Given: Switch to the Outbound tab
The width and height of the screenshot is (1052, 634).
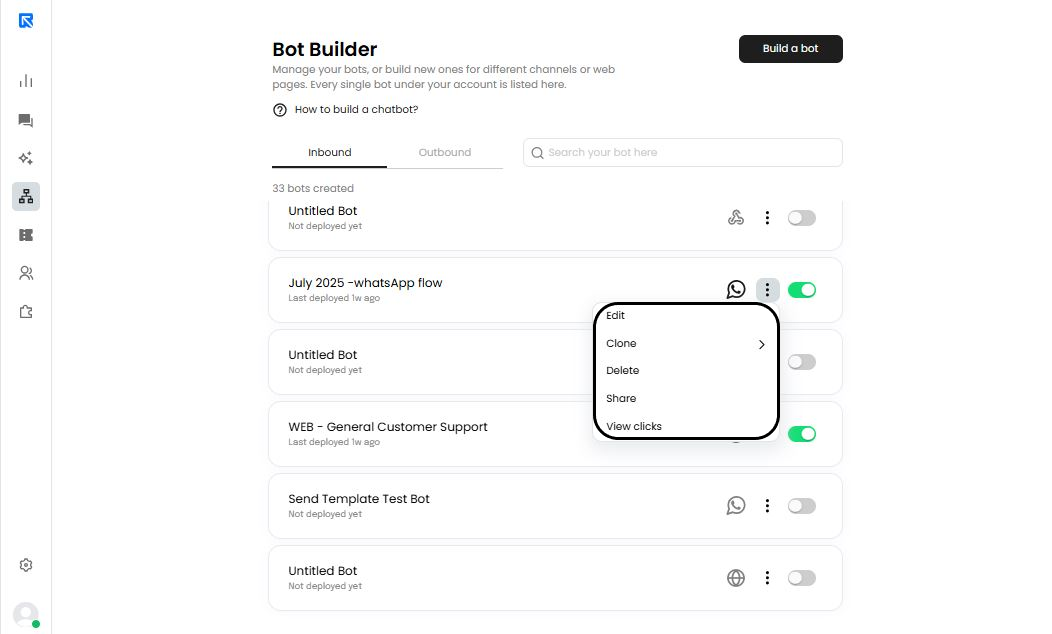Looking at the screenshot, I should click(445, 153).
